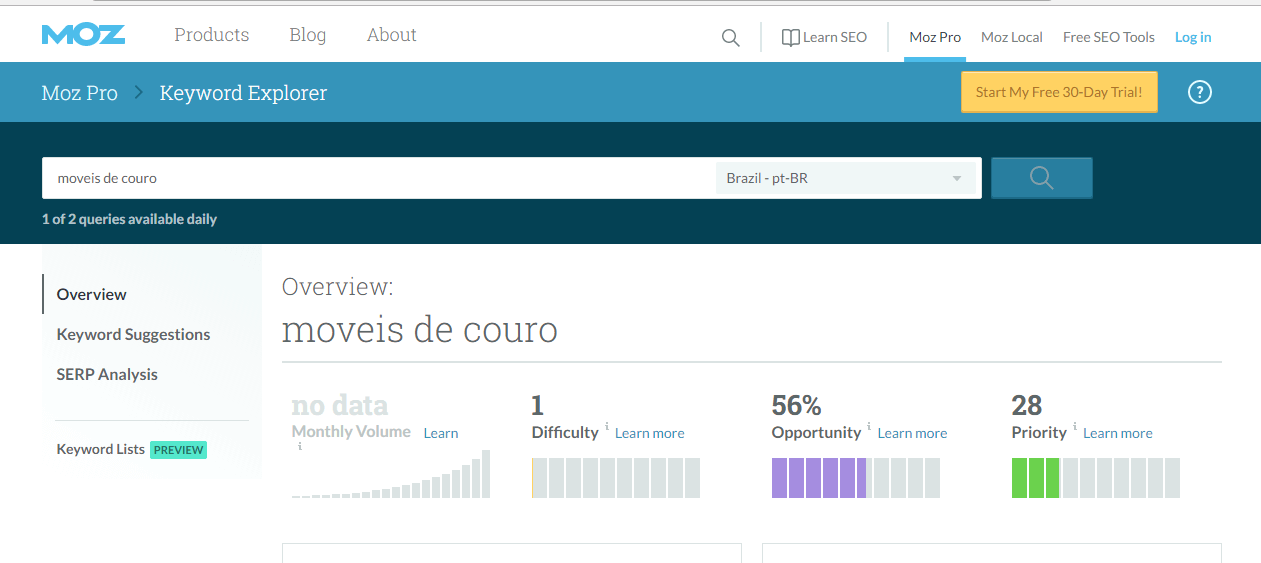The width and height of the screenshot is (1261, 563).
Task: Open the Blog menu item
Action: [x=307, y=35]
